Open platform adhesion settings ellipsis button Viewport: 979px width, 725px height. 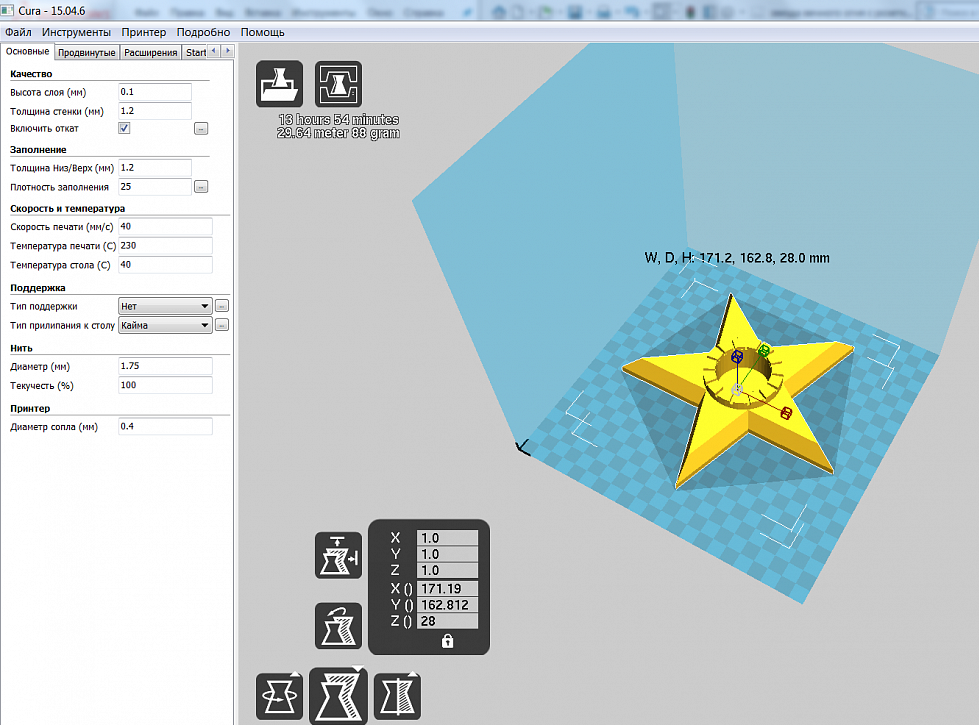point(222,325)
